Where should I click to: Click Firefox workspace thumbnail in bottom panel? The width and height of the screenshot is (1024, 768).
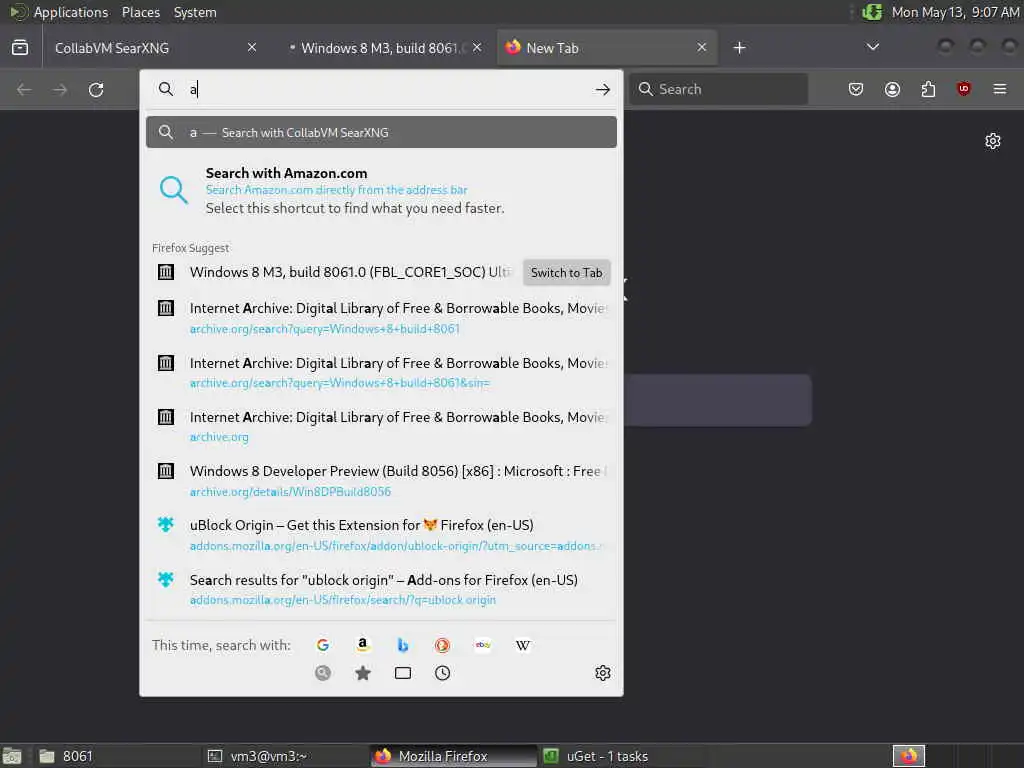(x=908, y=756)
